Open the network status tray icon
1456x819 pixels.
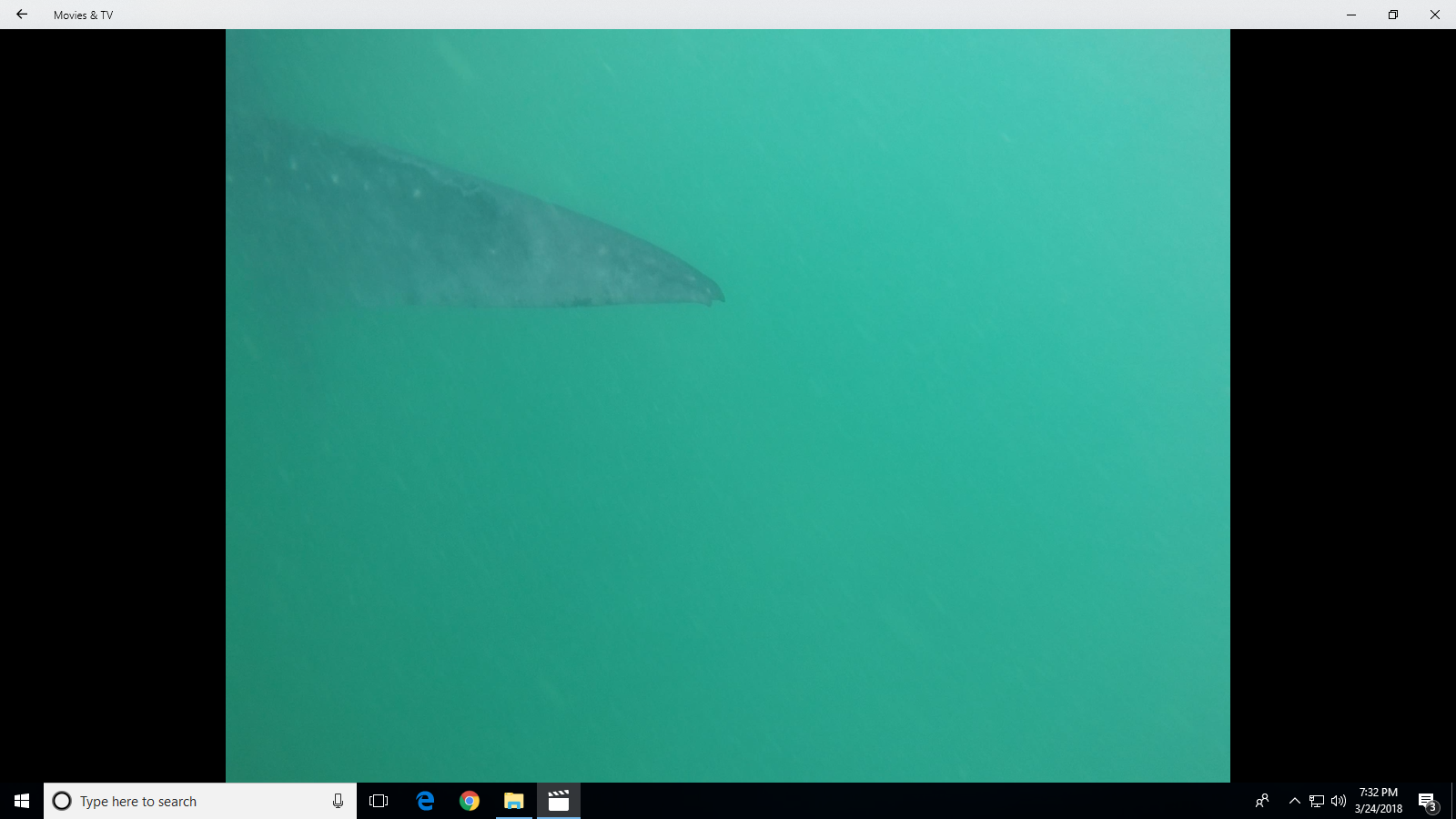pyautogui.click(x=1317, y=801)
